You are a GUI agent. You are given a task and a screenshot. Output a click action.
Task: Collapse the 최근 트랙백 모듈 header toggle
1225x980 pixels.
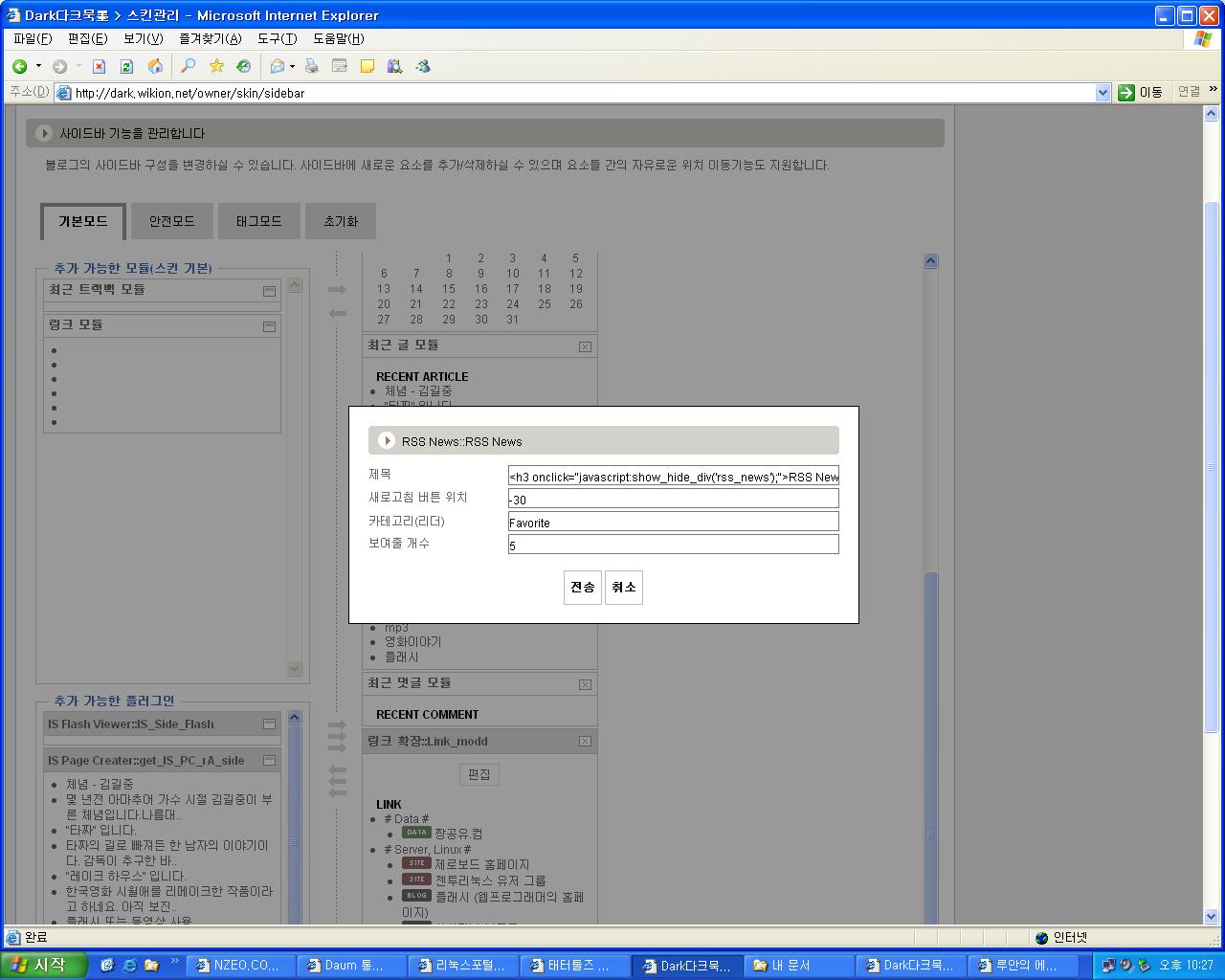tap(269, 290)
